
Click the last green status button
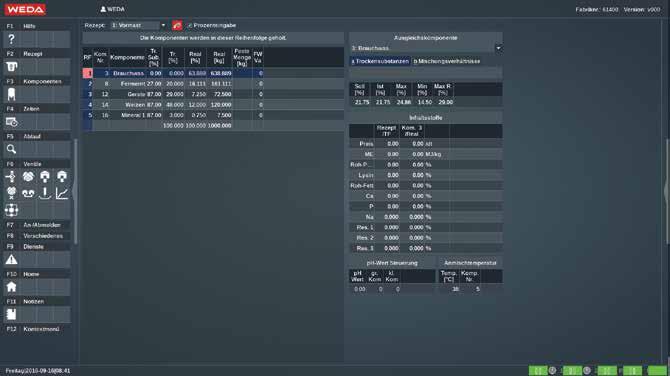point(658,370)
